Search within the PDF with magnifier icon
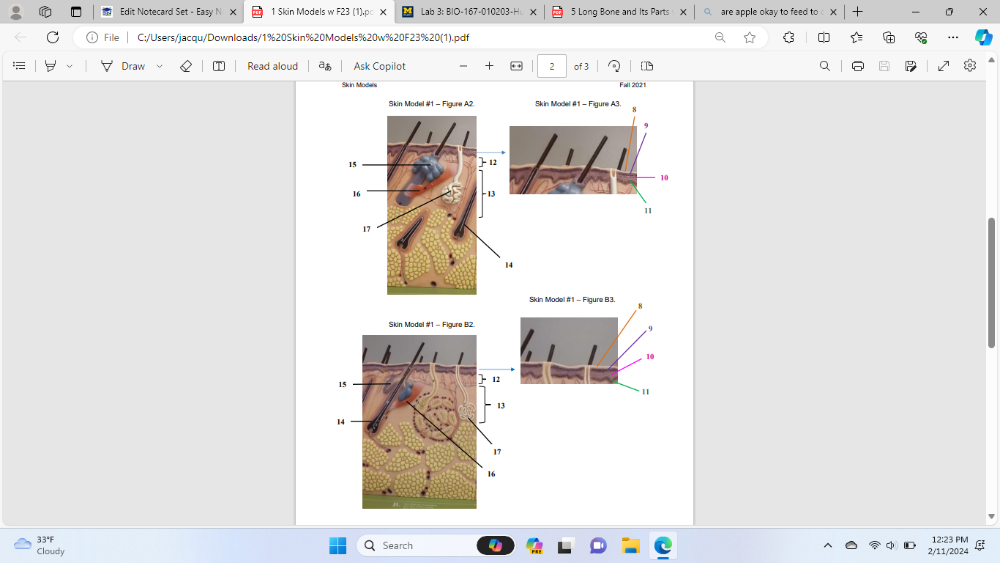 click(x=824, y=66)
